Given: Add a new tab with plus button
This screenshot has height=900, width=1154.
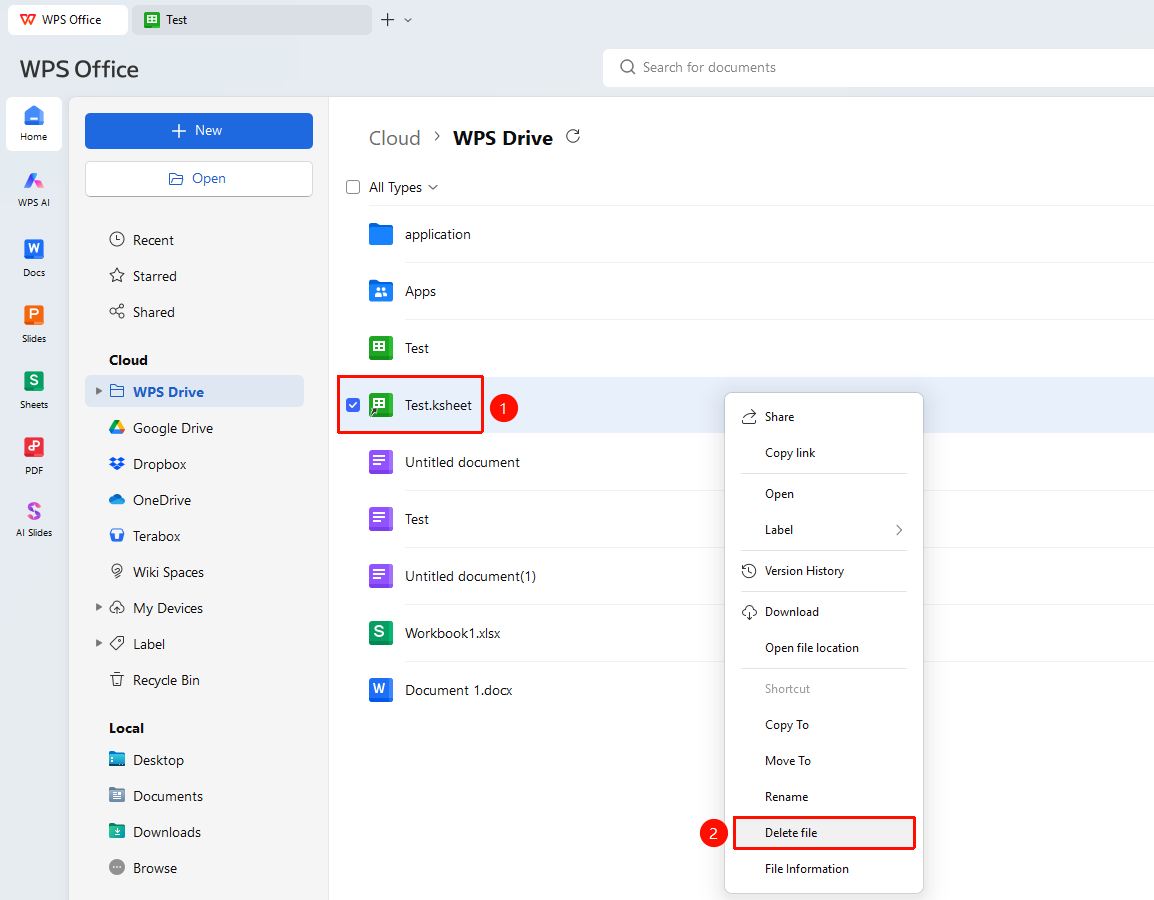Looking at the screenshot, I should click(x=387, y=20).
